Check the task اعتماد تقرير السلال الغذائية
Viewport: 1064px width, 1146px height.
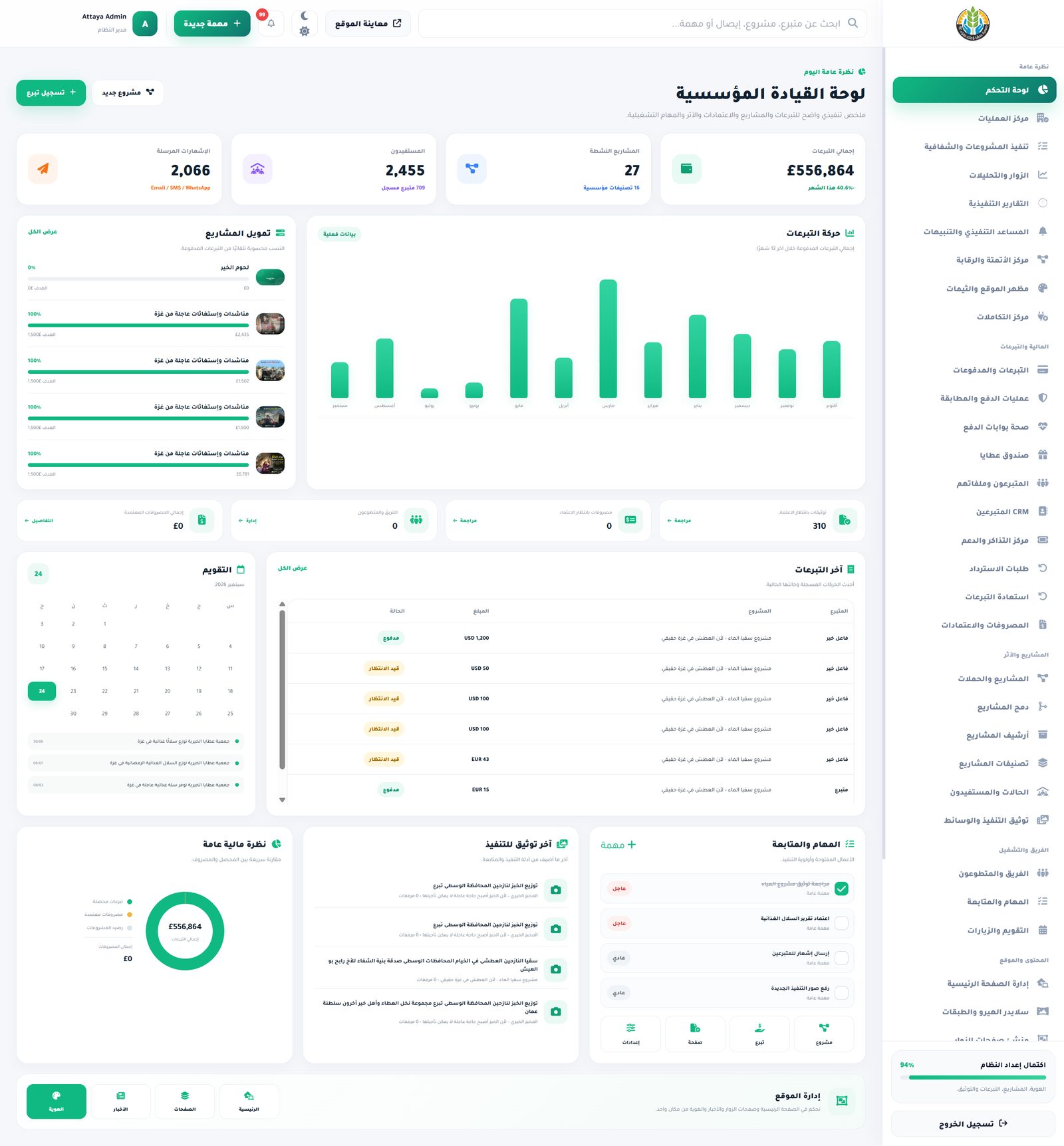pyautogui.click(x=841, y=923)
